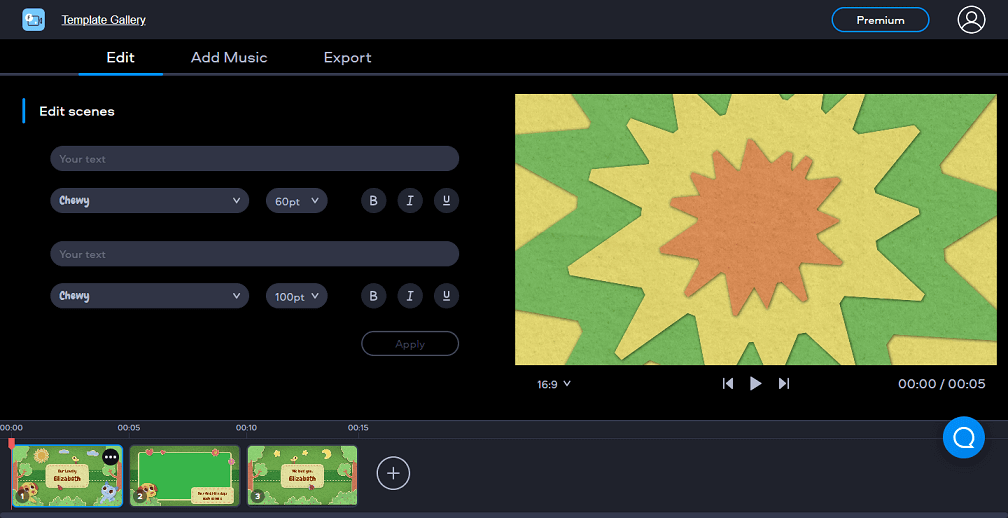
Task: Click the 00:10 mark on timeline ruler
Action: click(246, 427)
